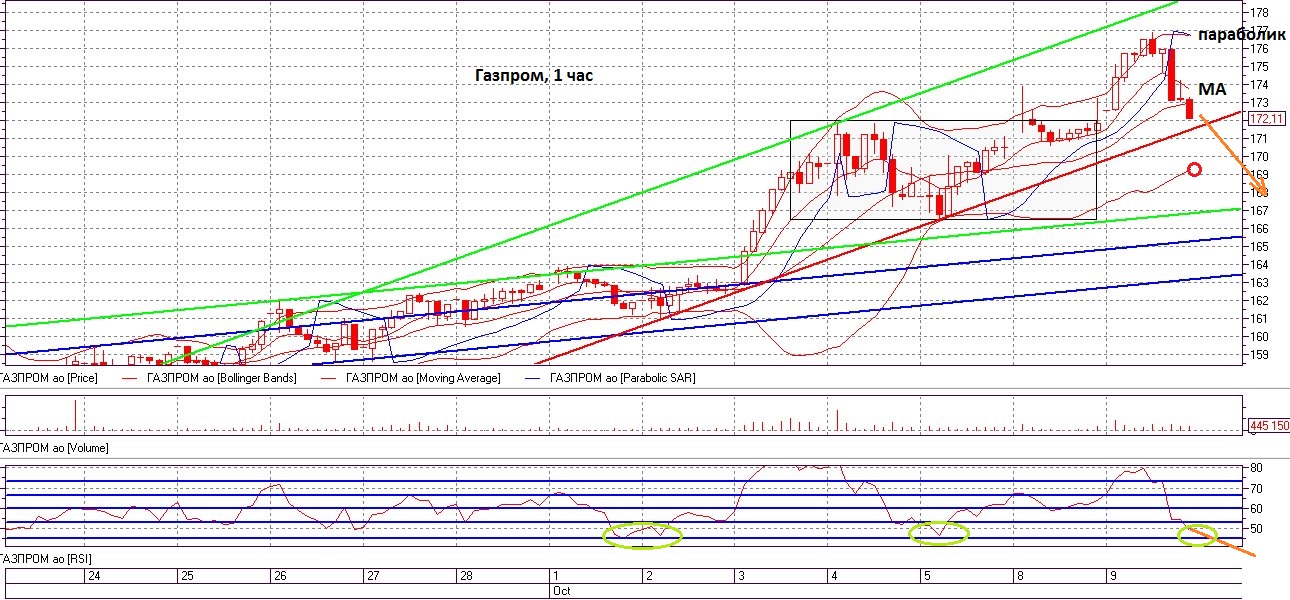Click the 167 price axis label
The height and width of the screenshot is (600, 1290).
coord(1259,210)
